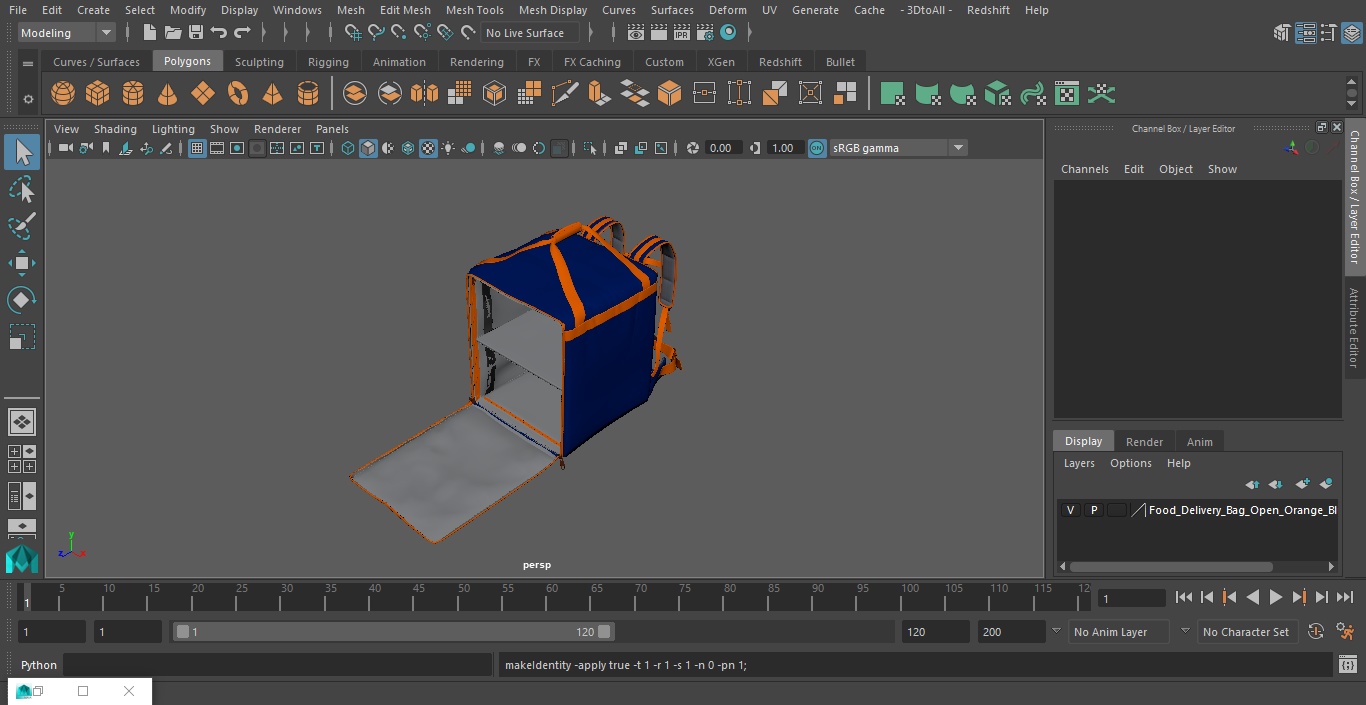The height and width of the screenshot is (705, 1366).
Task: Open Channel Box Channels menu
Action: pos(1084,169)
